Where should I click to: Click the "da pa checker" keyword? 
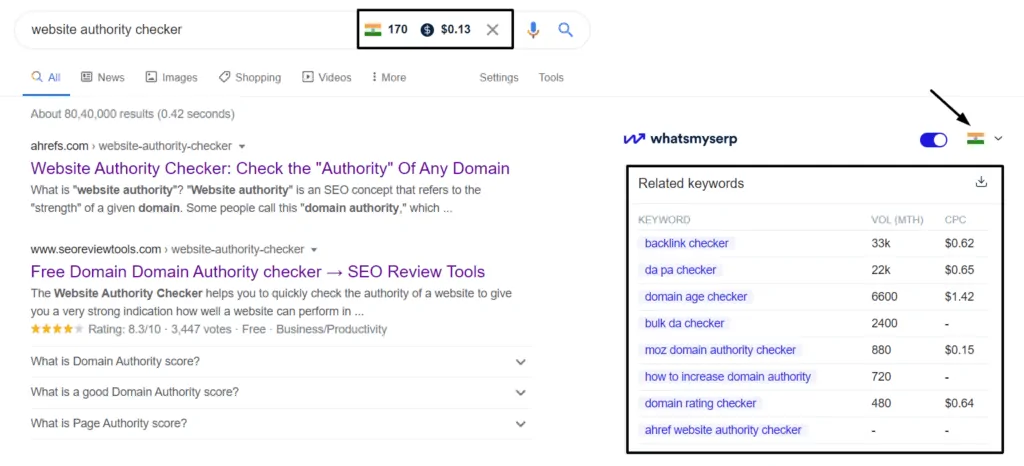point(680,270)
